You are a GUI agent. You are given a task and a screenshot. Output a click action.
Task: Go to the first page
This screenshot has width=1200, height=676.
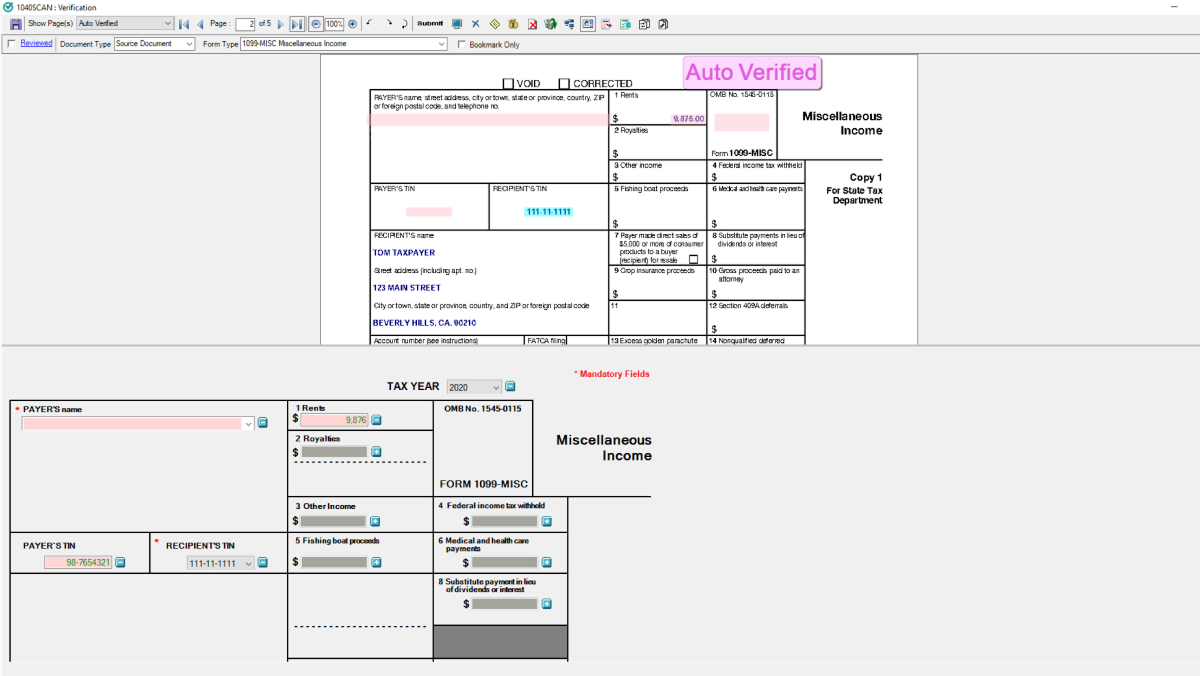pyautogui.click(x=184, y=23)
